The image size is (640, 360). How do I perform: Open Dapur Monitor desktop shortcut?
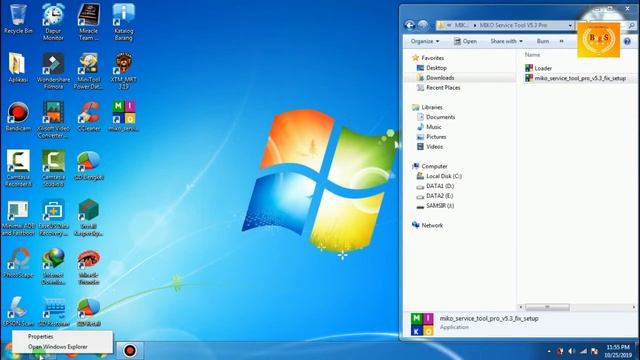click(x=53, y=22)
